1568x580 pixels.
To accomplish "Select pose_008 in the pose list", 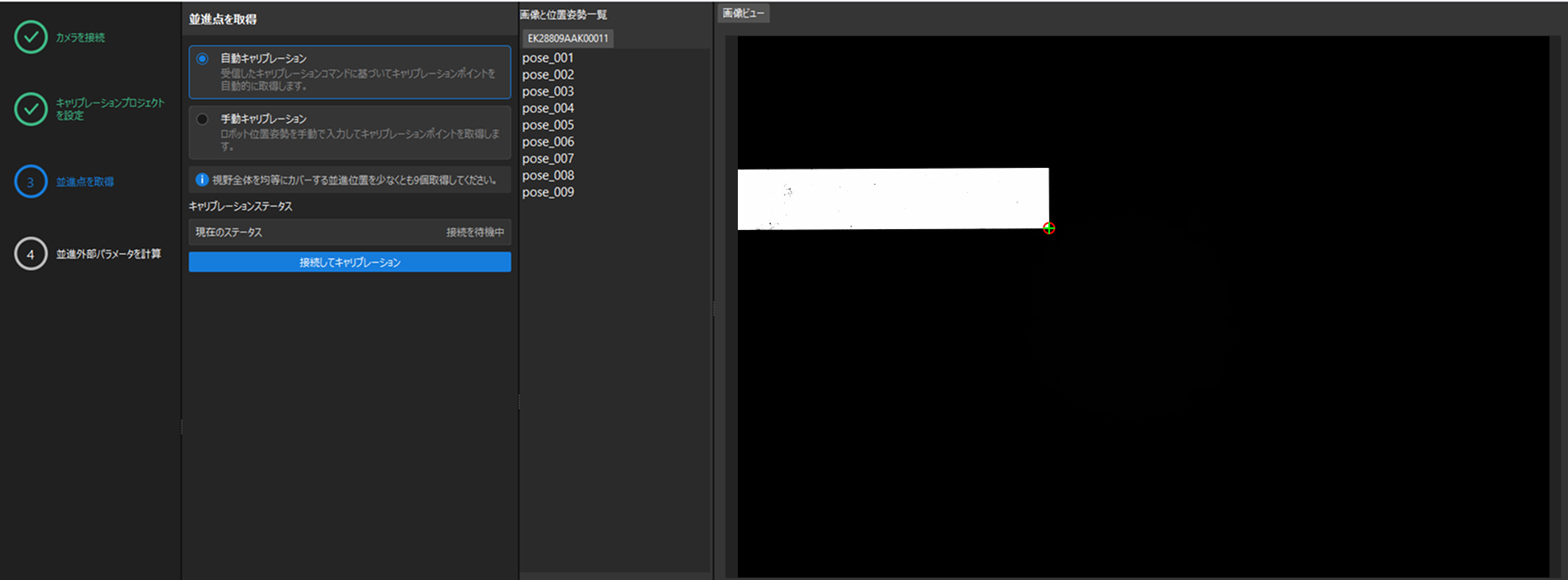I will tap(548, 175).
